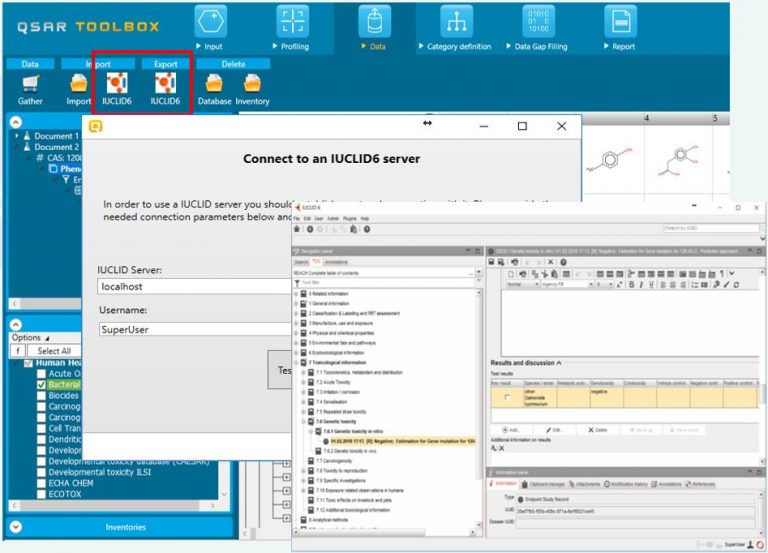This screenshot has height=553, width=768.
Task: Click the Delete Inventory folder icon
Action: tap(252, 84)
